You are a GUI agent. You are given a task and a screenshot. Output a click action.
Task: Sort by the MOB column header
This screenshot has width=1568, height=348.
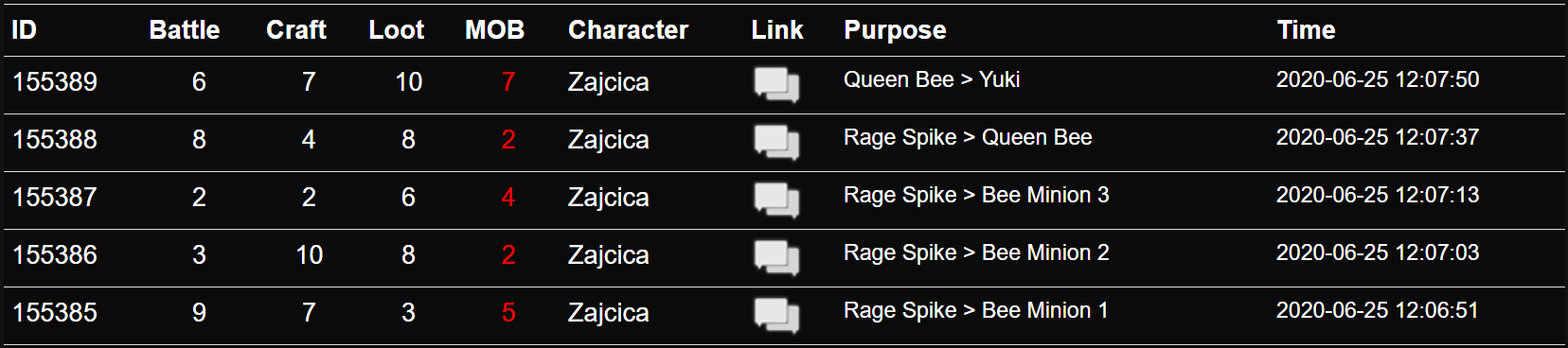(x=494, y=30)
